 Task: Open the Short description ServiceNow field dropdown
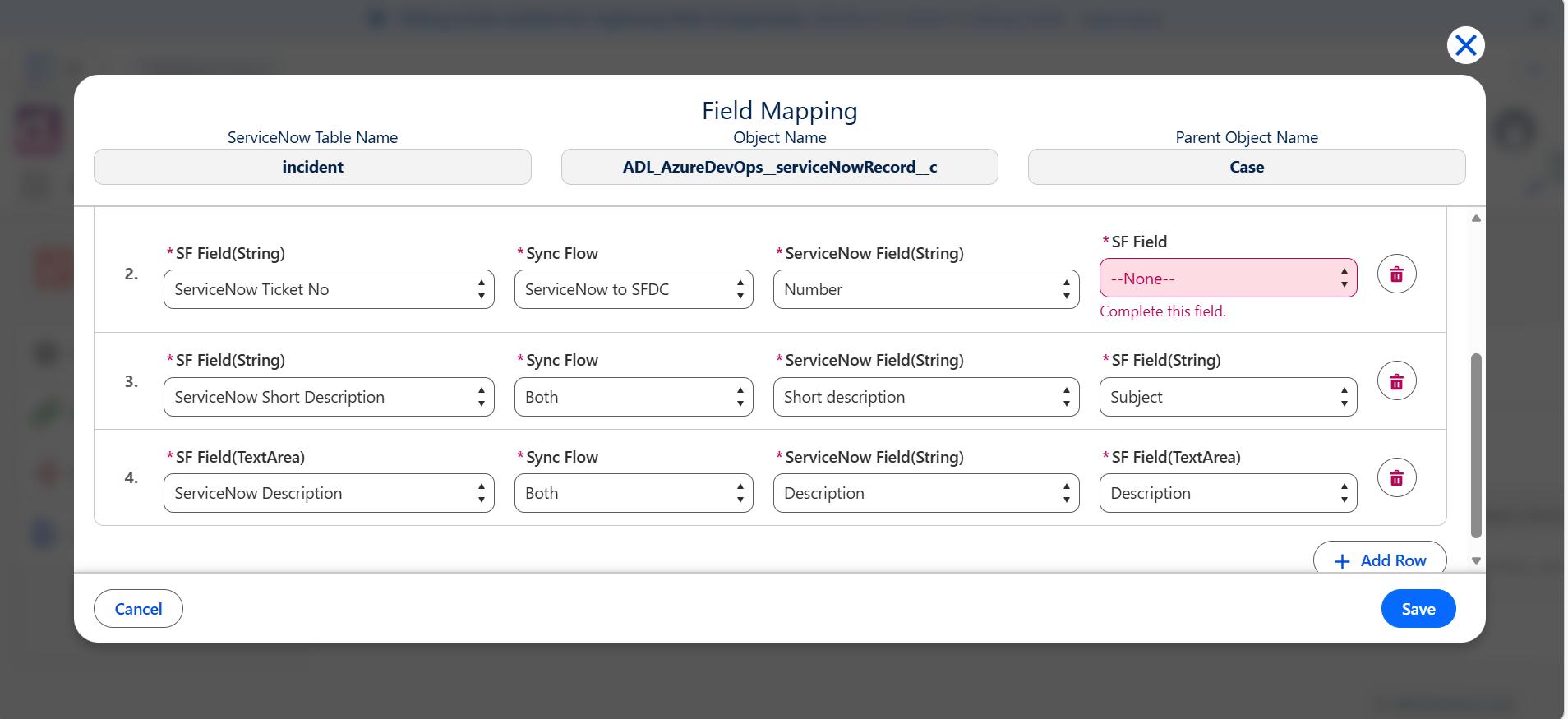(926, 397)
